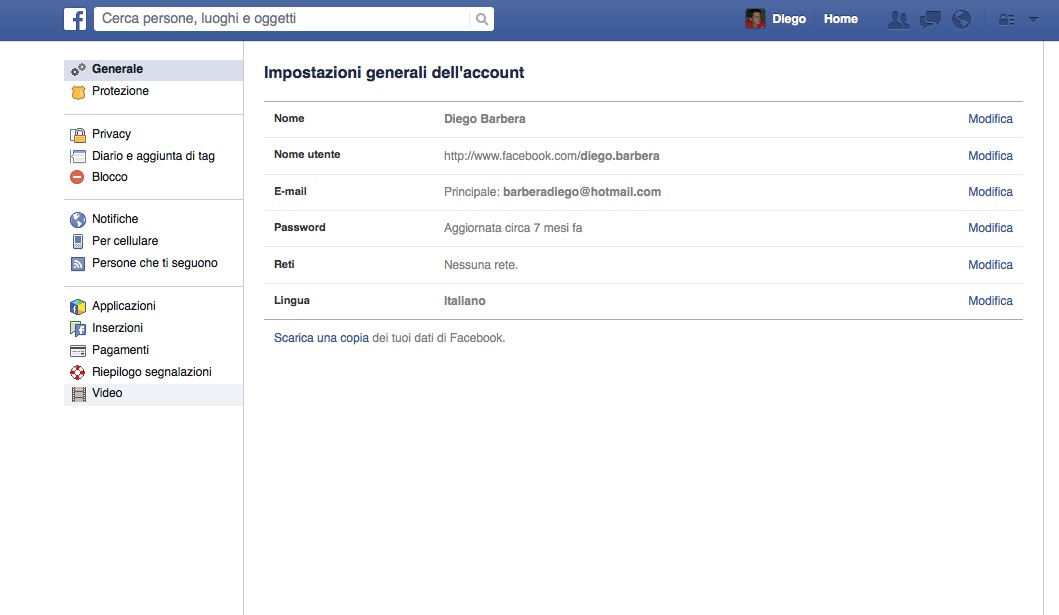Open privacy shortcuts lock icon
Screen dimensions: 1059x615
(1006, 20)
